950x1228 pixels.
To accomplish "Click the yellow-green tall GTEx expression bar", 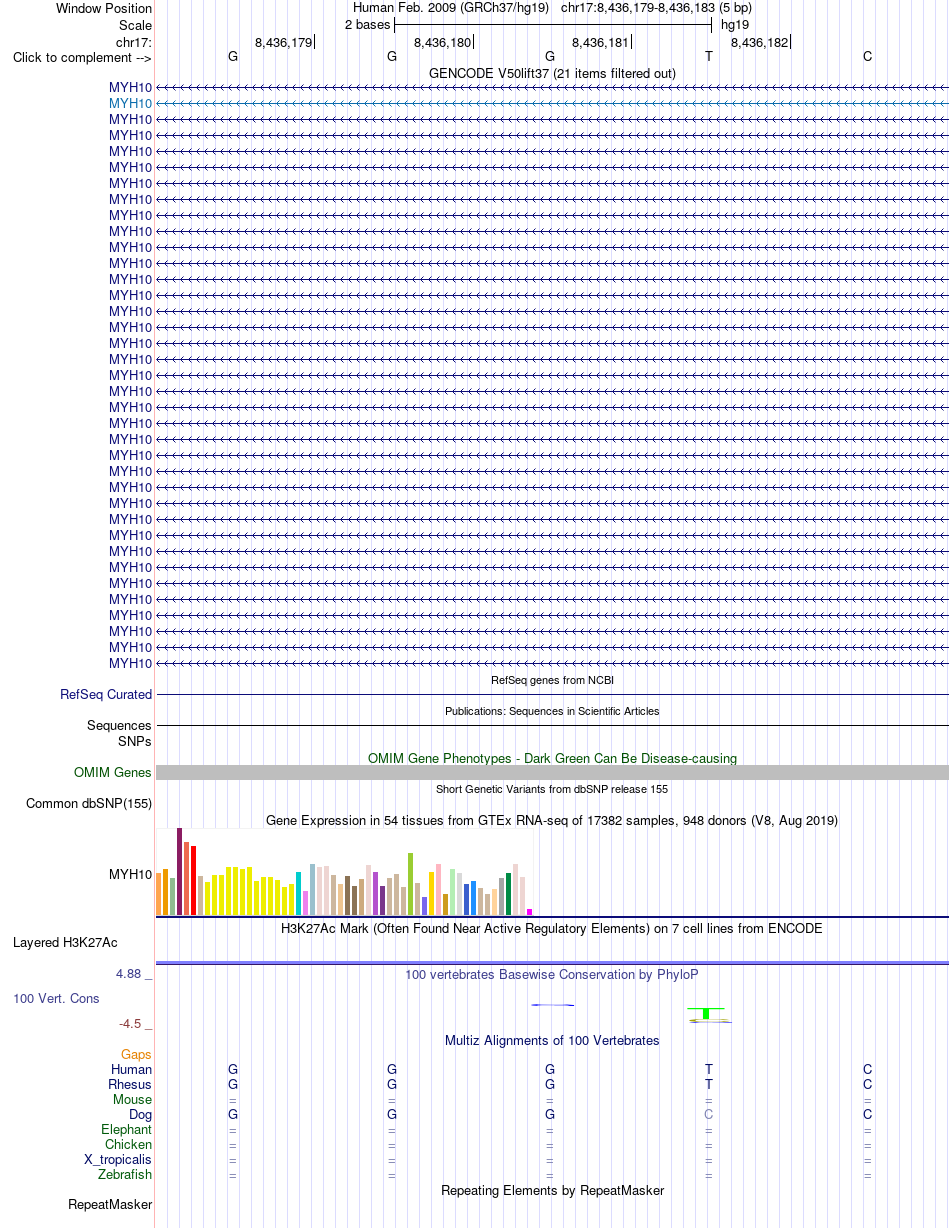I will (410, 884).
